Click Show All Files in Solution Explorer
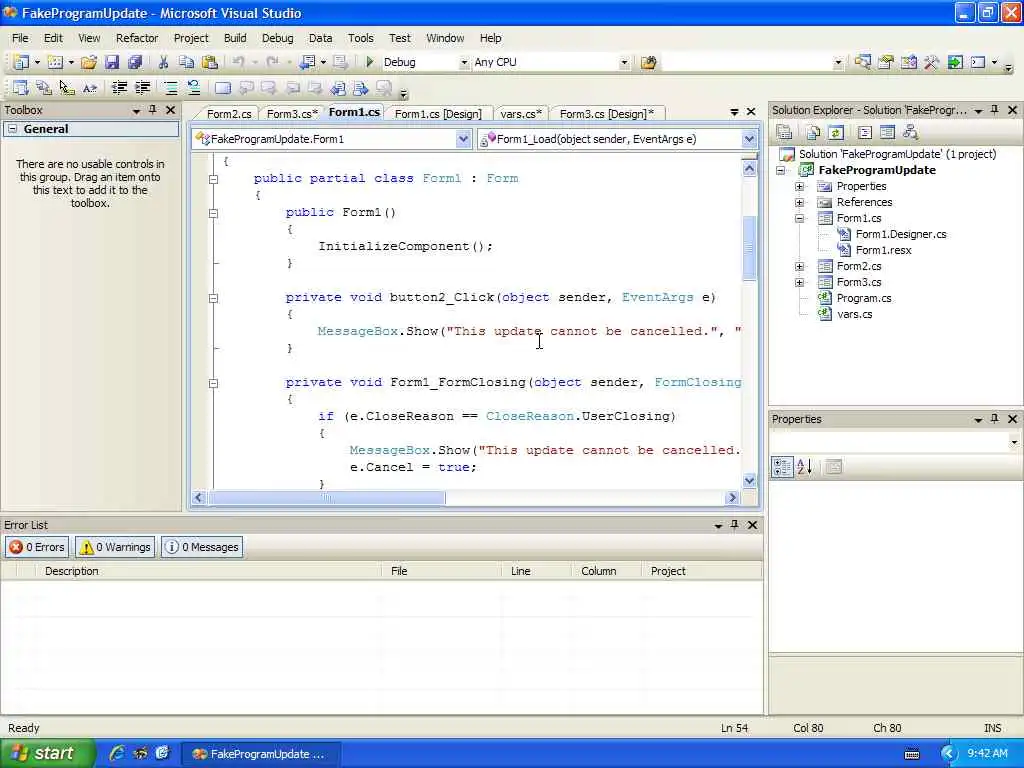Image resolution: width=1024 pixels, height=768 pixels. click(x=813, y=133)
